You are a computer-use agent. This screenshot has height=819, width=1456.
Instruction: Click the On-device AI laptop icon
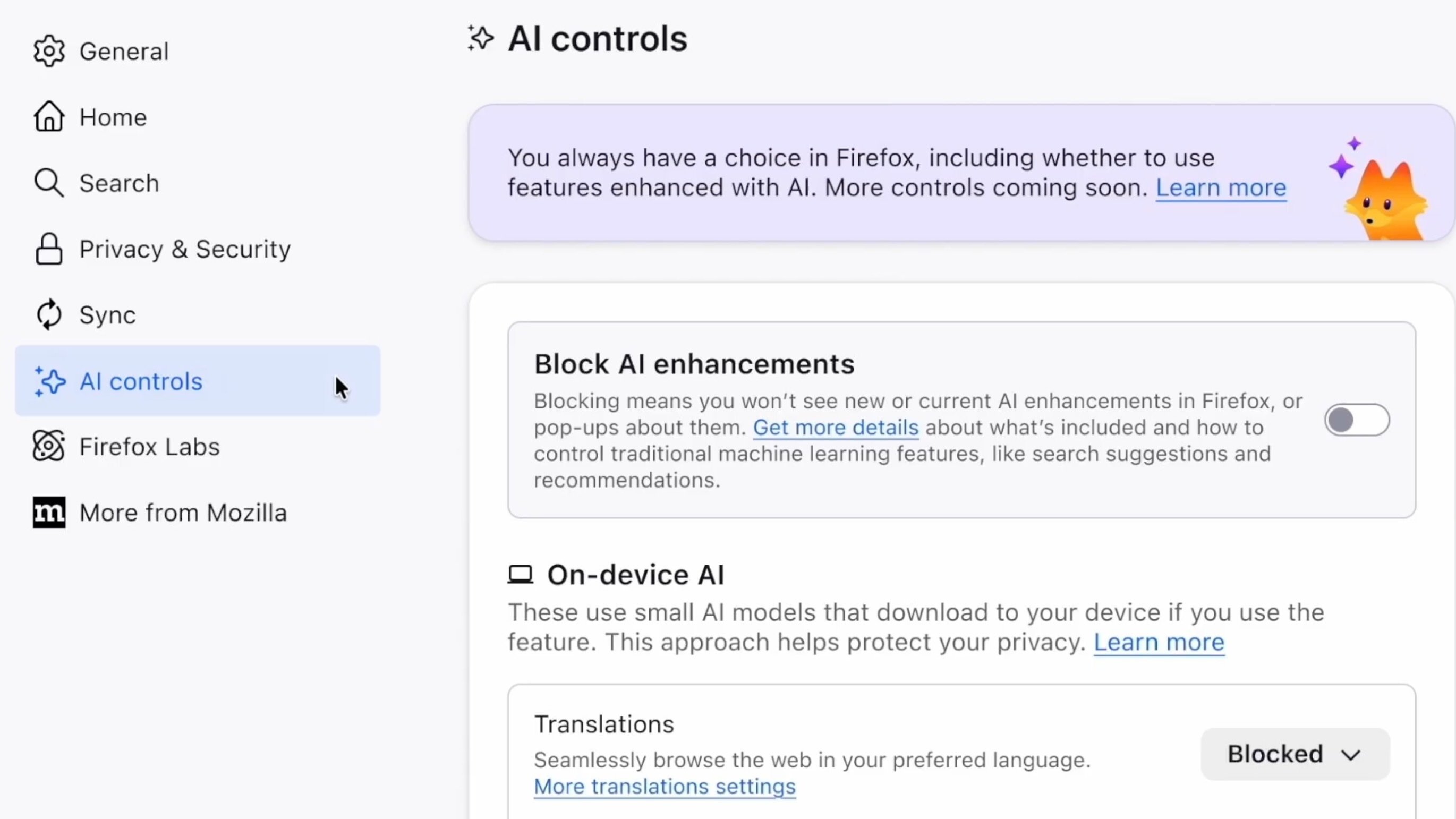(520, 574)
